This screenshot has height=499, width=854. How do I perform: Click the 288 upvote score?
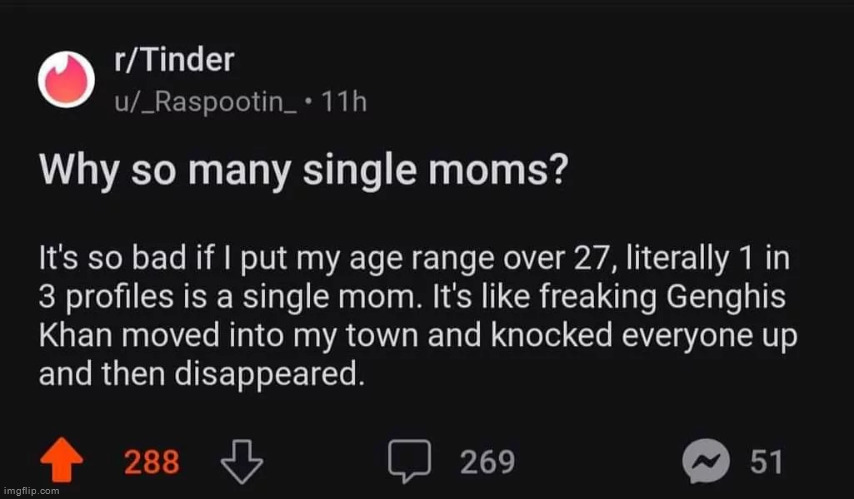pyautogui.click(x=151, y=462)
